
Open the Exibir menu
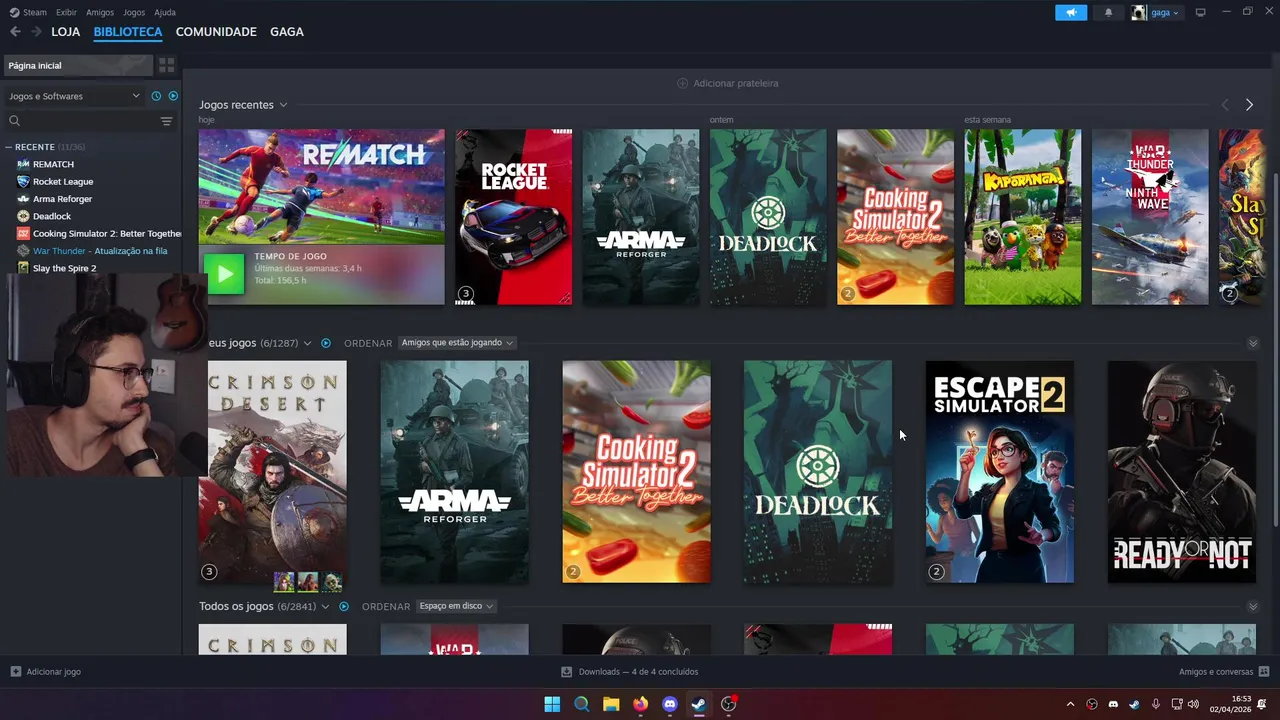[x=66, y=12]
